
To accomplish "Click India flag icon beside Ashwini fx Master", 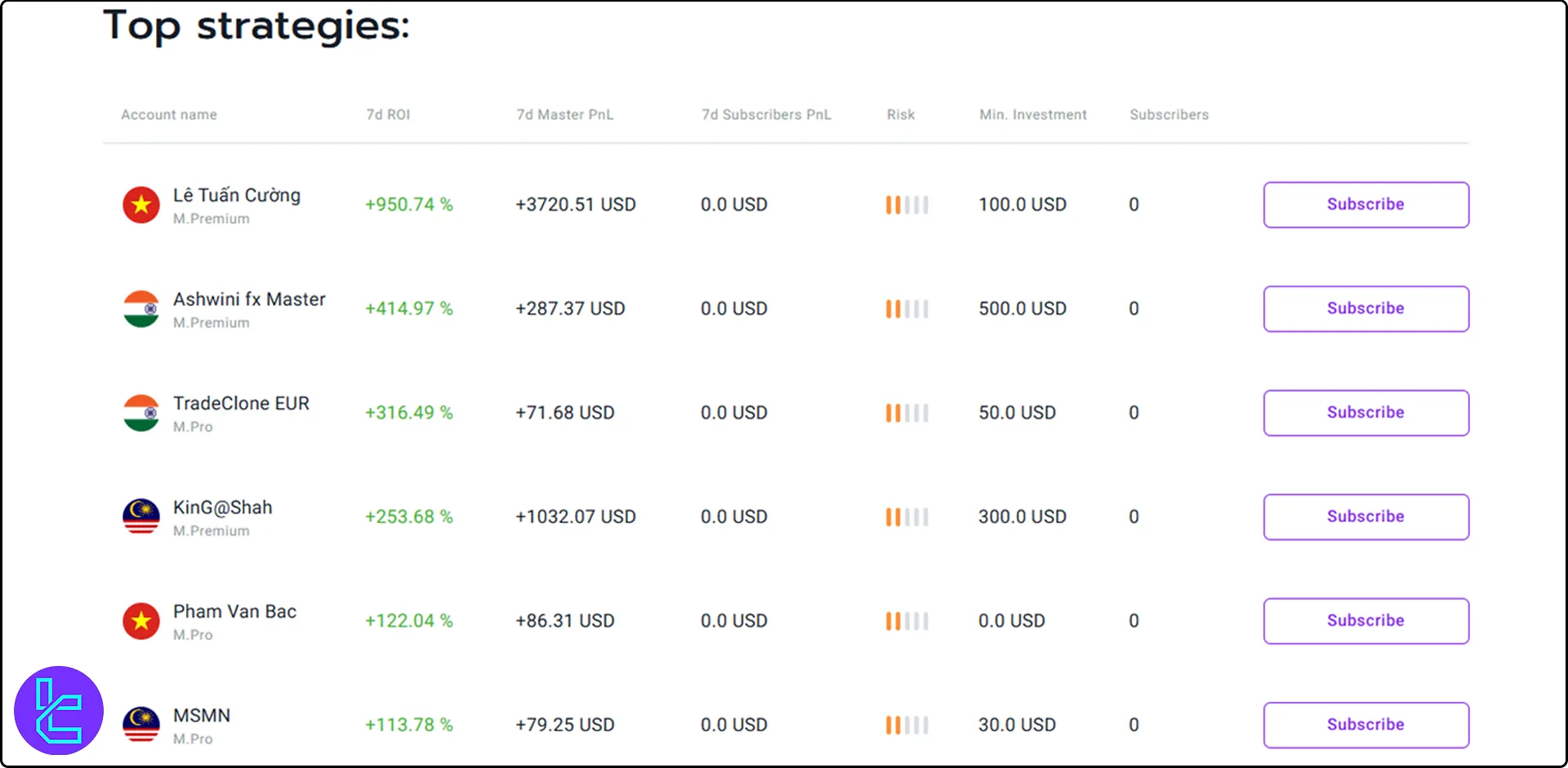I will pos(141,309).
